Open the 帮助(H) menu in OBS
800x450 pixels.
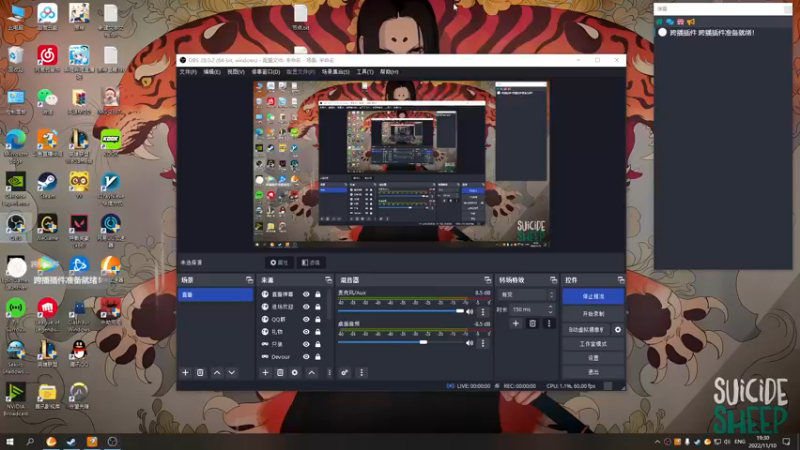pos(389,72)
